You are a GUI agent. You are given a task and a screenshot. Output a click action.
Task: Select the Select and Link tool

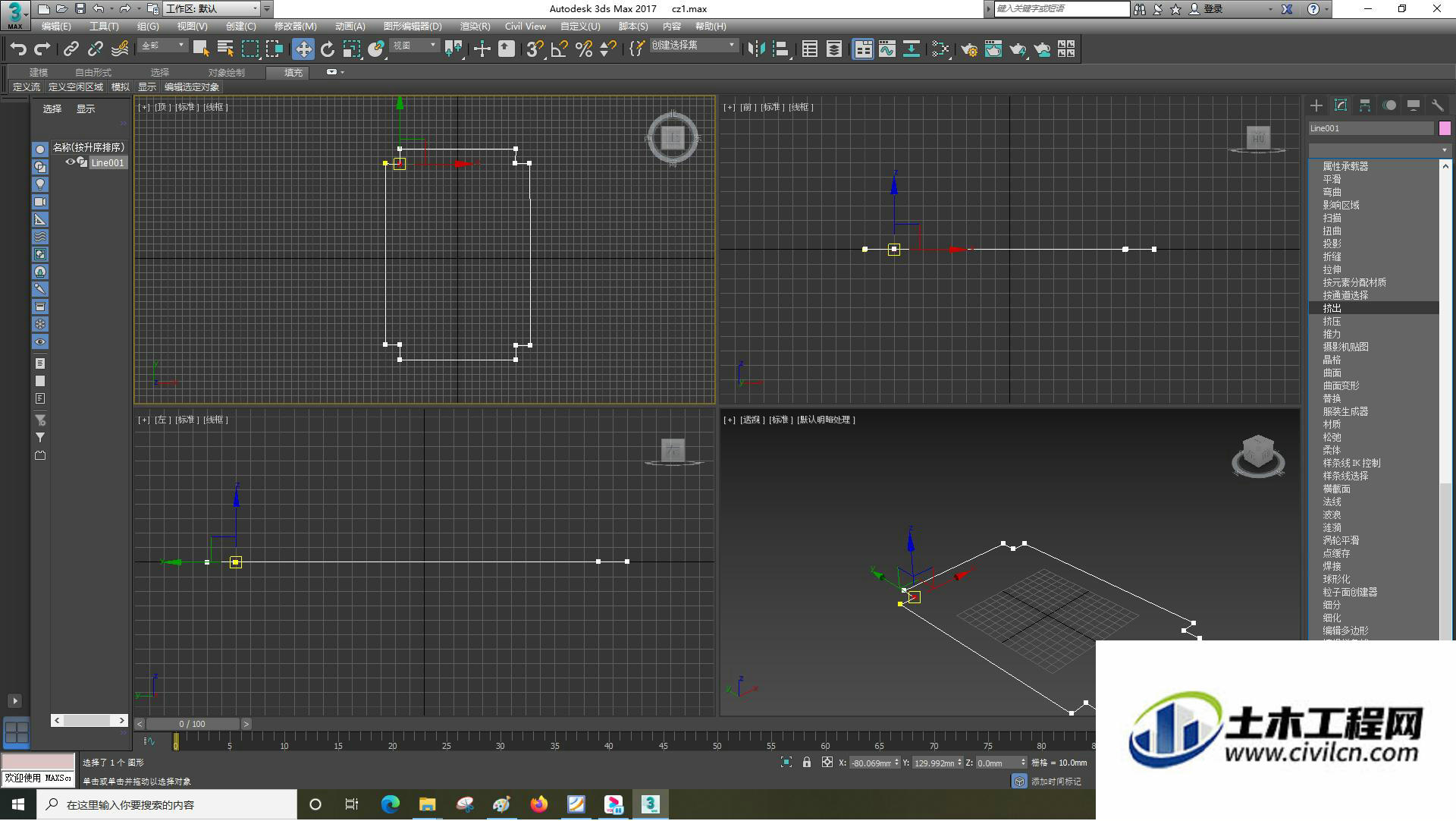click(71, 49)
